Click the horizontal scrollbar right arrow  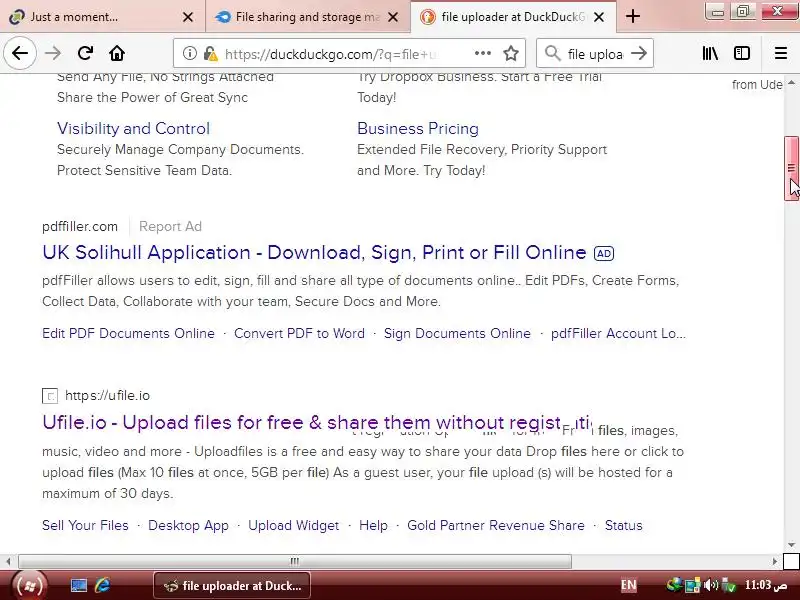[x=774, y=561]
